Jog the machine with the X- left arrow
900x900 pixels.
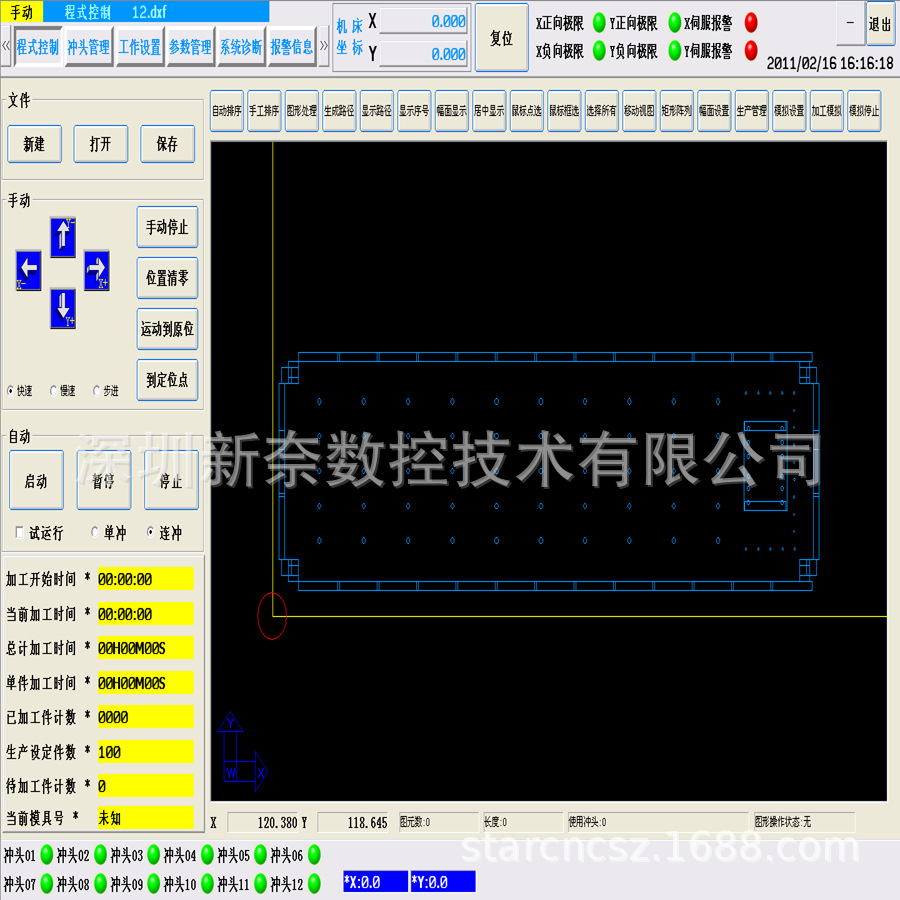coord(29,270)
